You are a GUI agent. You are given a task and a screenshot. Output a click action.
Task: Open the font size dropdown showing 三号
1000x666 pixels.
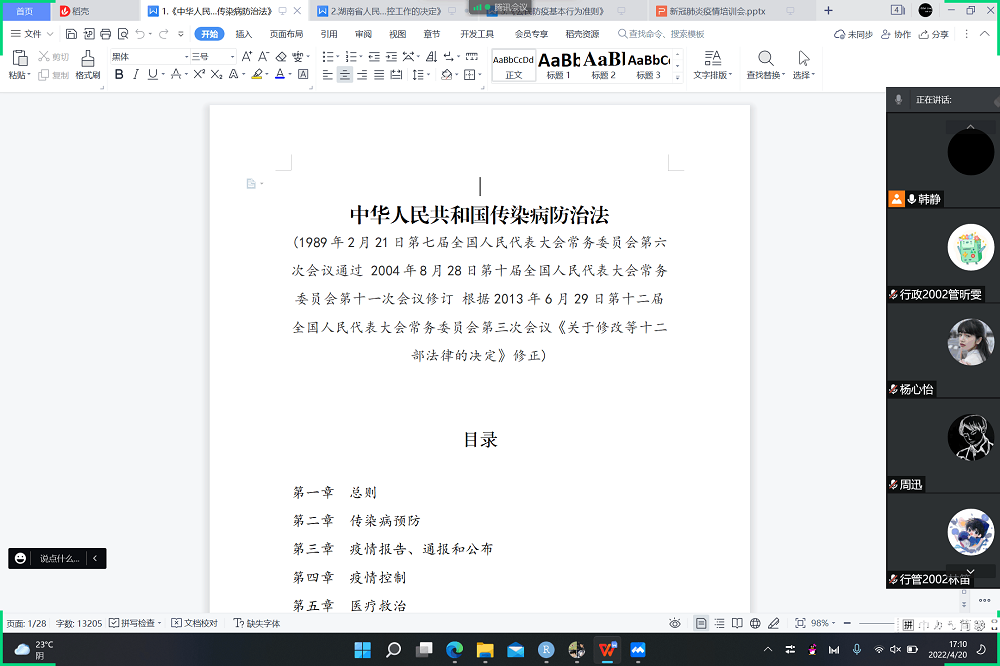[214, 57]
